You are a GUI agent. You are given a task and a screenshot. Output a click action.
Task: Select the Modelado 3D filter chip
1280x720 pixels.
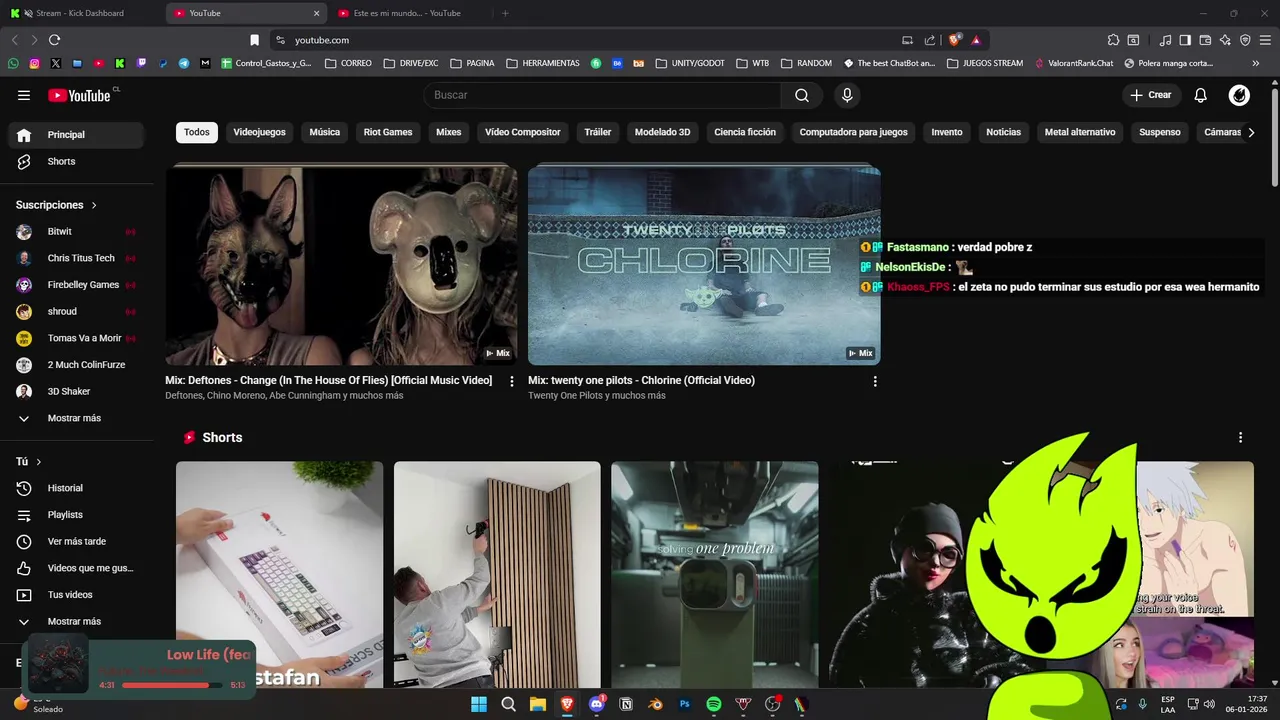(663, 132)
